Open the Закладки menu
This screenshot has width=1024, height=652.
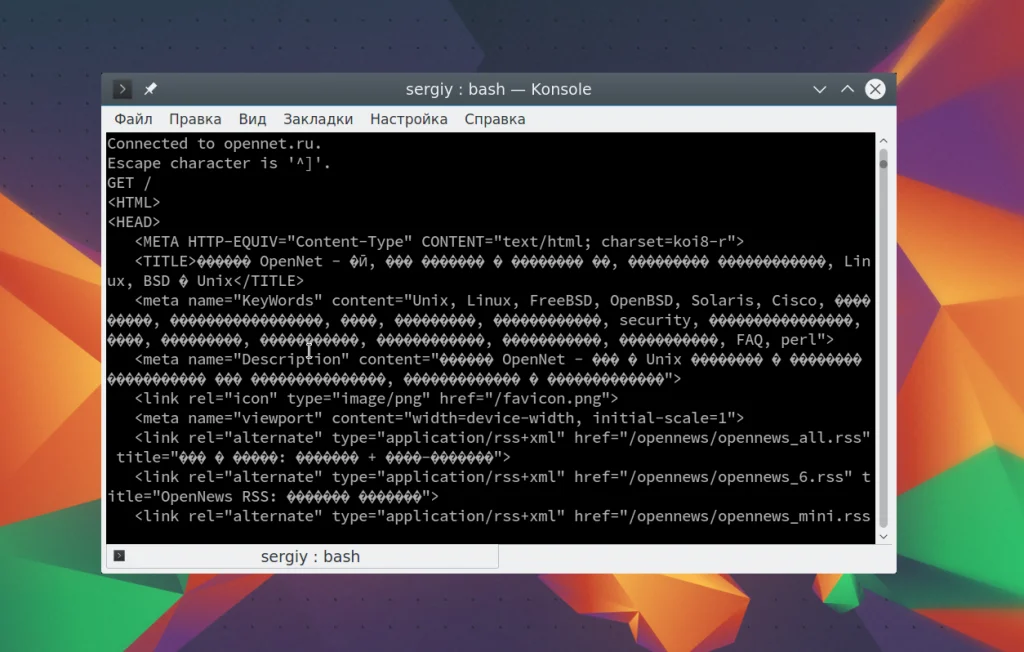click(x=318, y=119)
